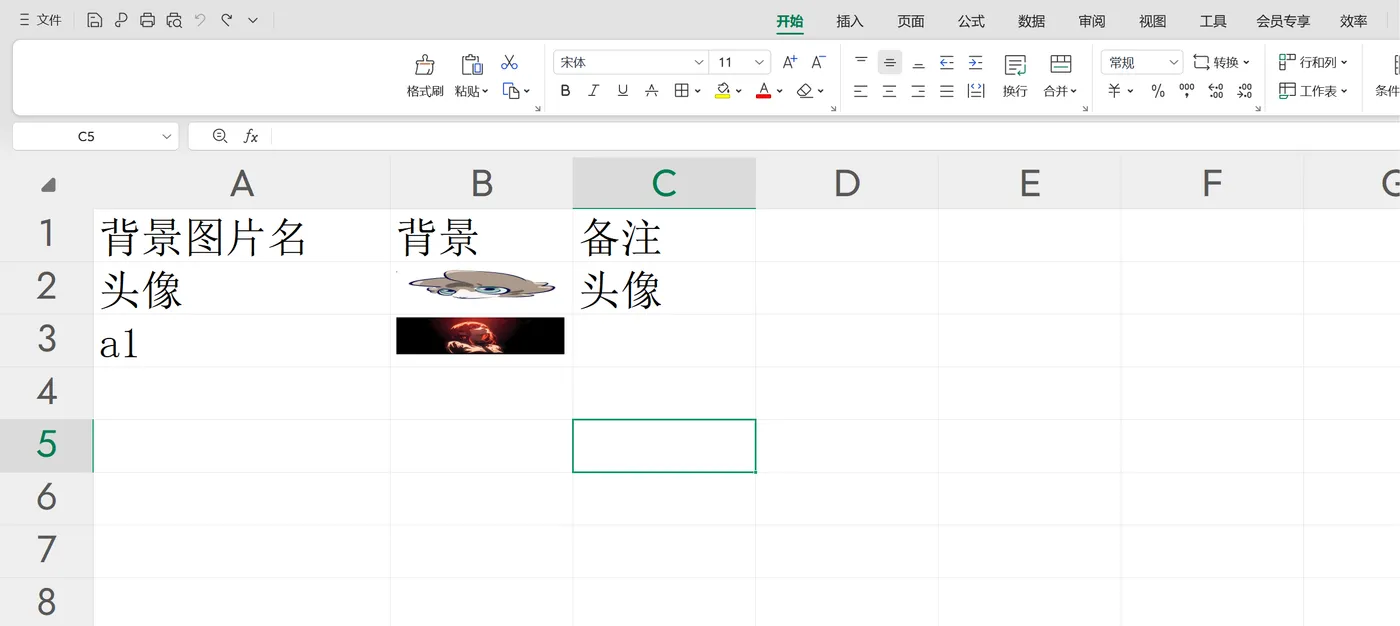Open the 文件 menu
Viewport: 1400px width, 626px height.
point(41,20)
